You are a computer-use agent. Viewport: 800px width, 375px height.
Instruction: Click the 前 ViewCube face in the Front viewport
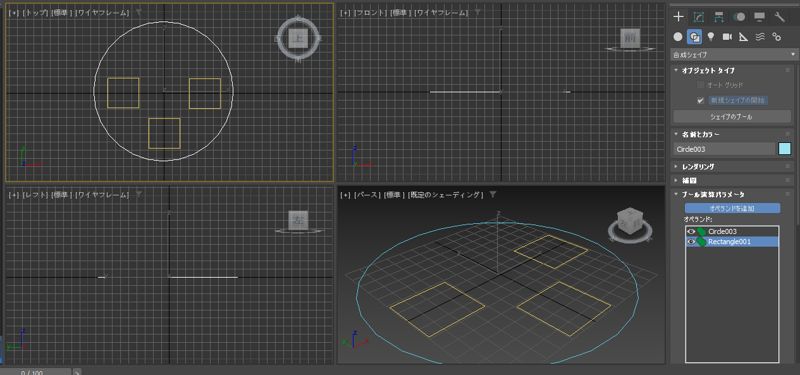pos(630,38)
